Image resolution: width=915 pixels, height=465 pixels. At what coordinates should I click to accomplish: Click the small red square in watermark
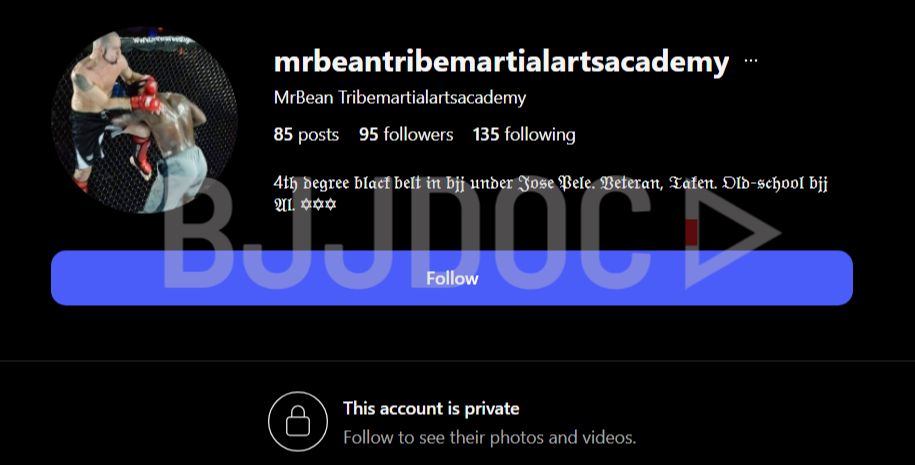coord(692,232)
